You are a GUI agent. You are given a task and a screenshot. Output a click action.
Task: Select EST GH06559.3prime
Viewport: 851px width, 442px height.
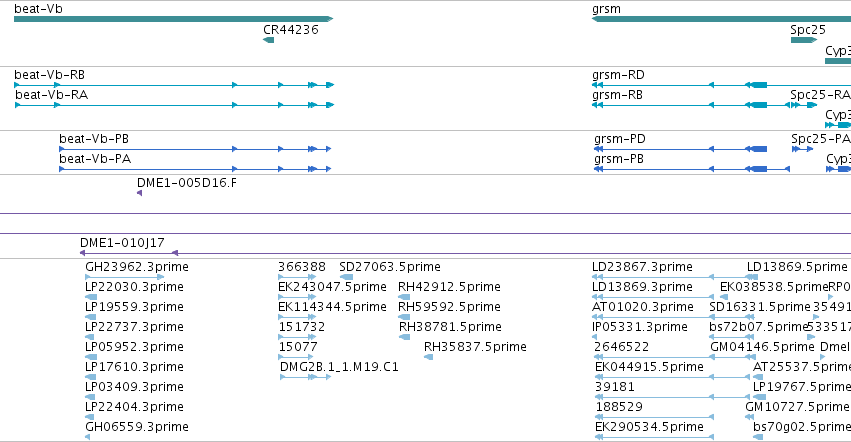(x=137, y=427)
